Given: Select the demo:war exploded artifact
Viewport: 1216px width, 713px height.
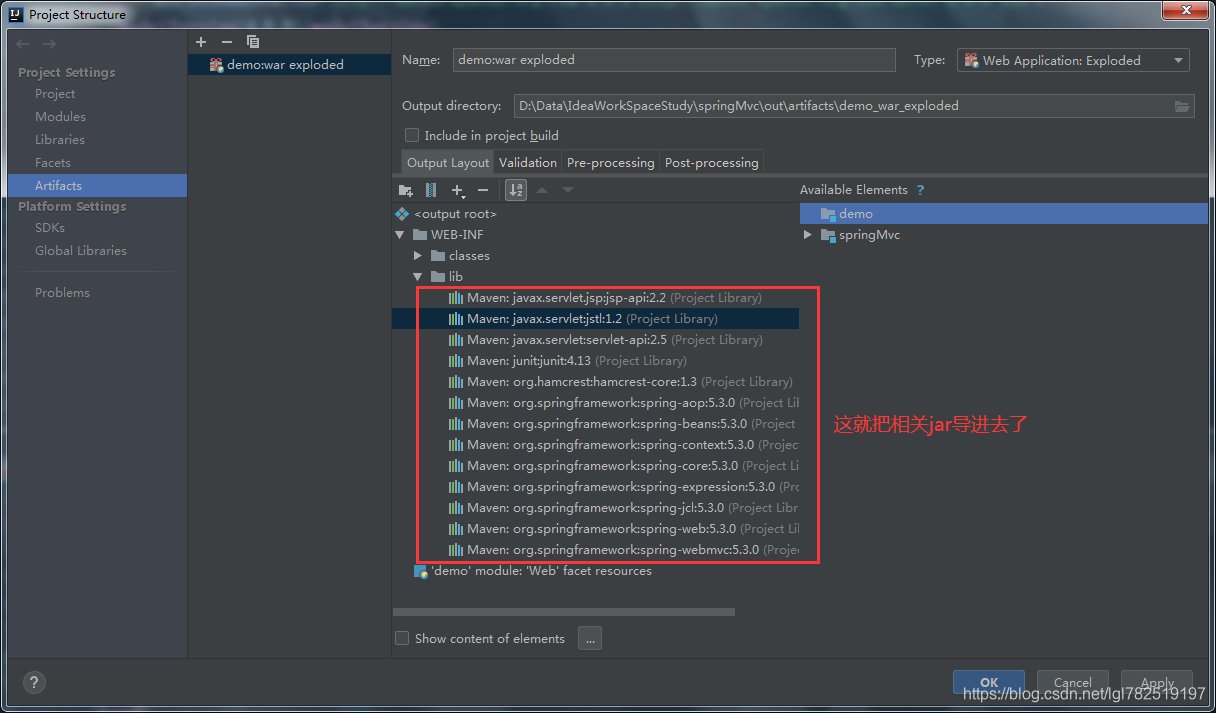Looking at the screenshot, I should tap(289, 64).
